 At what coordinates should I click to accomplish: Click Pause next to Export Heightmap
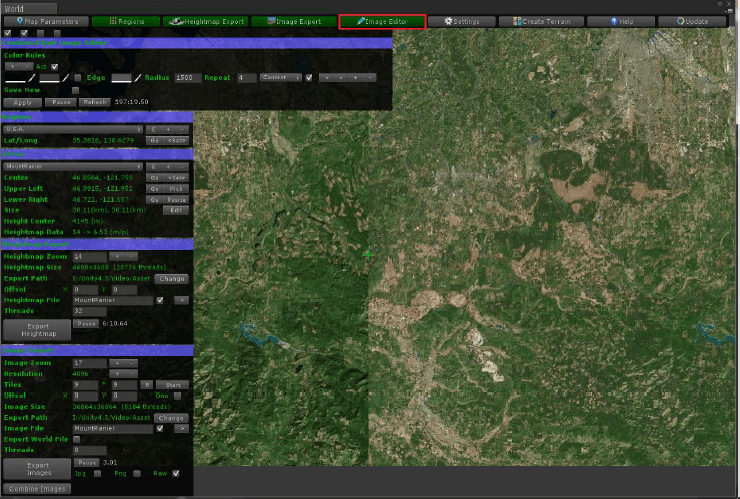(86, 324)
